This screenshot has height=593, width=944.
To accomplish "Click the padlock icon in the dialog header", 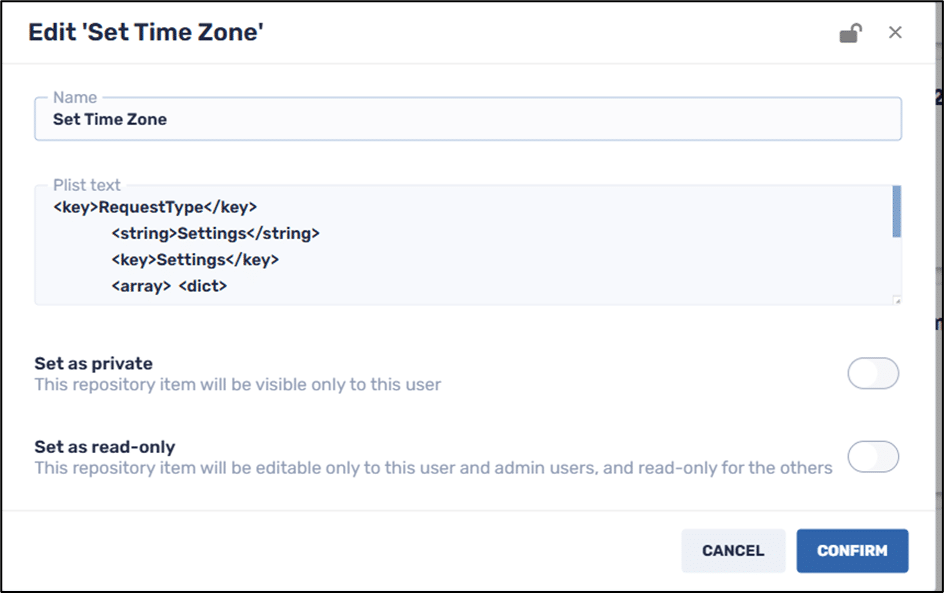I will click(x=849, y=33).
